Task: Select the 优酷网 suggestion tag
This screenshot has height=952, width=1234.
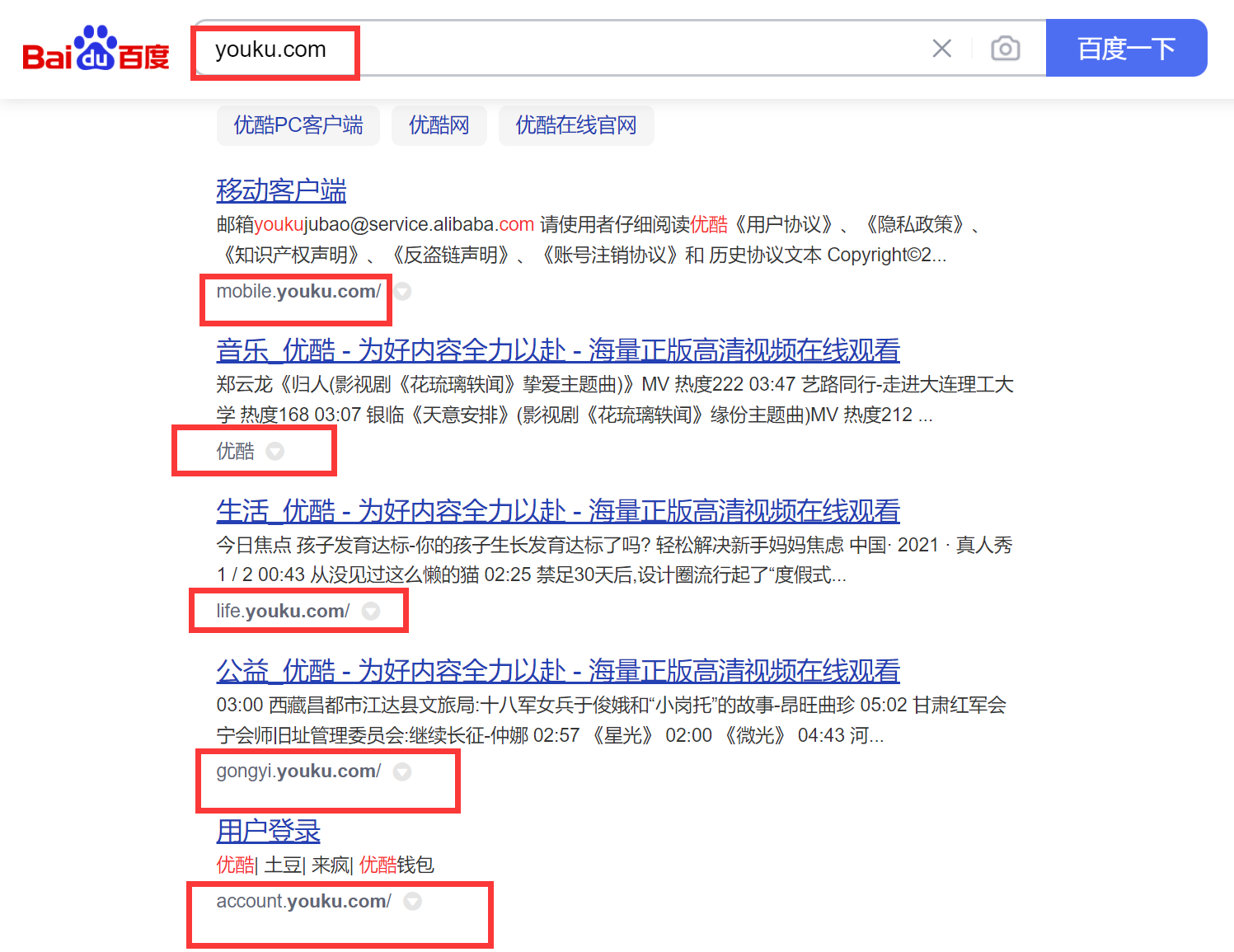Action: click(439, 125)
